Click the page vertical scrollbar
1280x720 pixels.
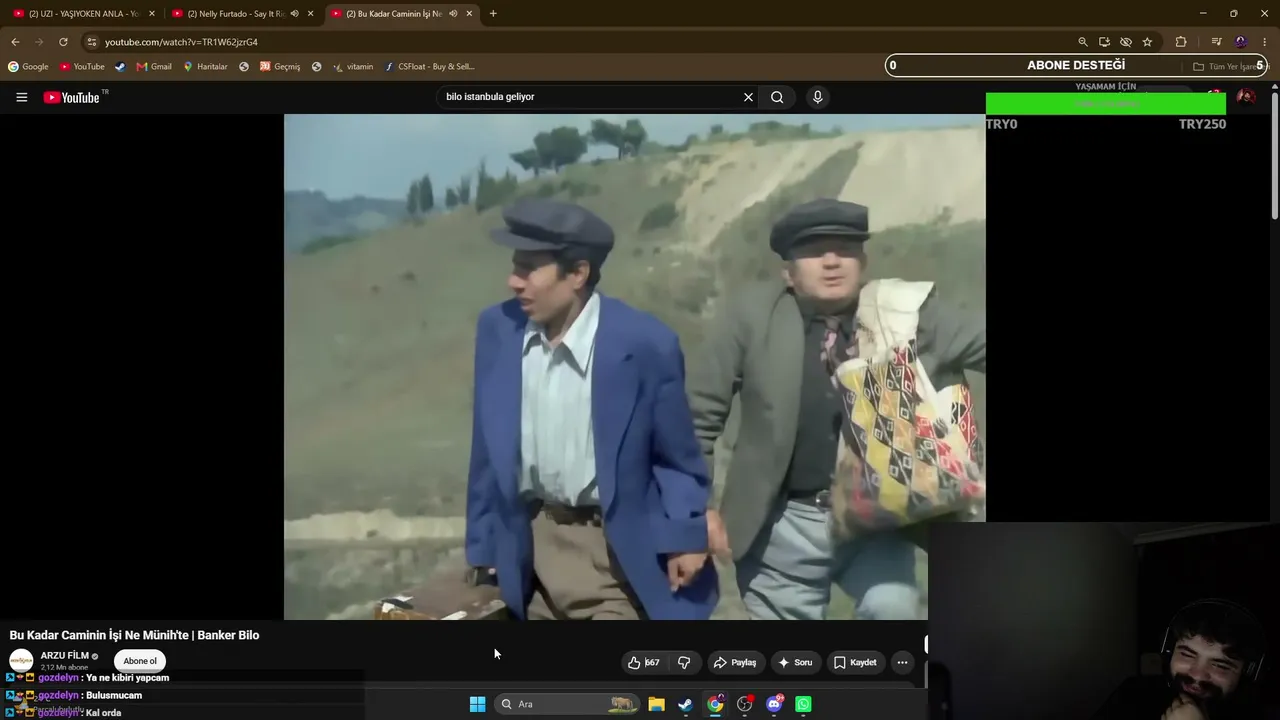pos(1275,155)
